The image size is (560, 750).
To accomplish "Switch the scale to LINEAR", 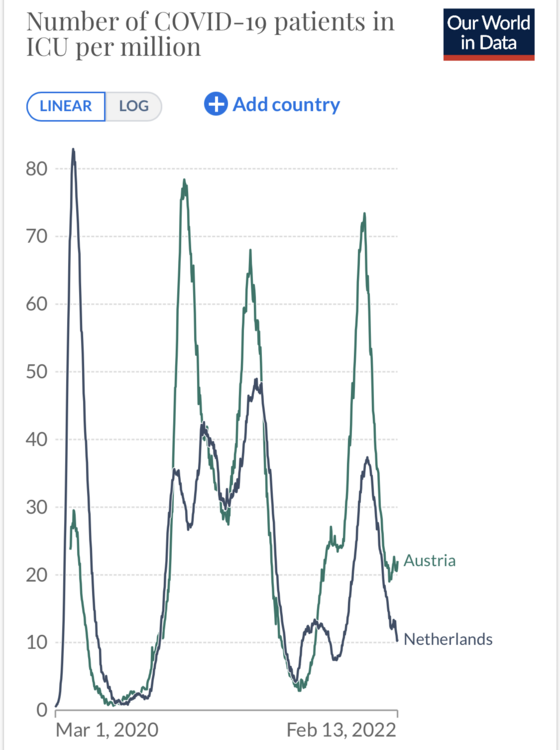I will click(66, 106).
